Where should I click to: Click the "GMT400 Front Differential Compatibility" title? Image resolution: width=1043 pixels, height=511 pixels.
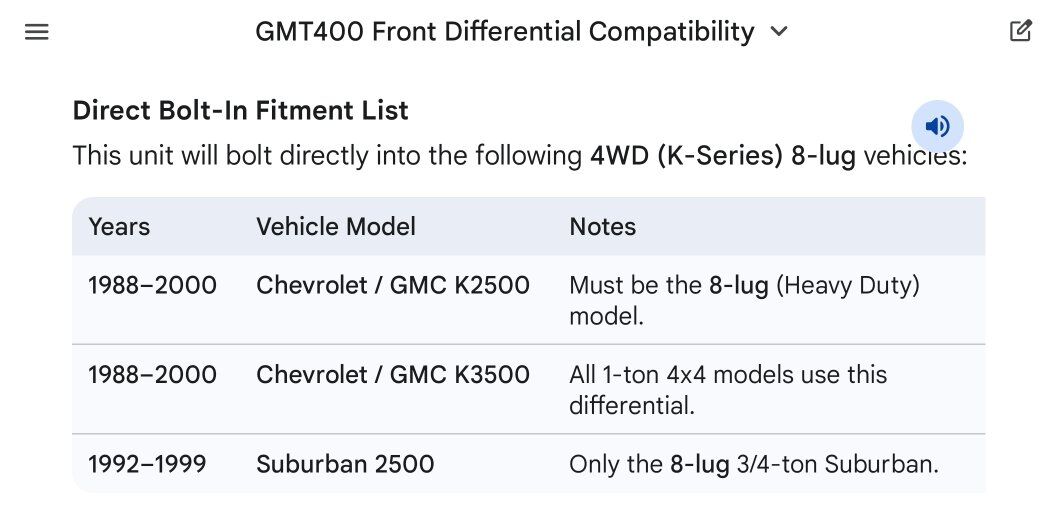click(504, 32)
